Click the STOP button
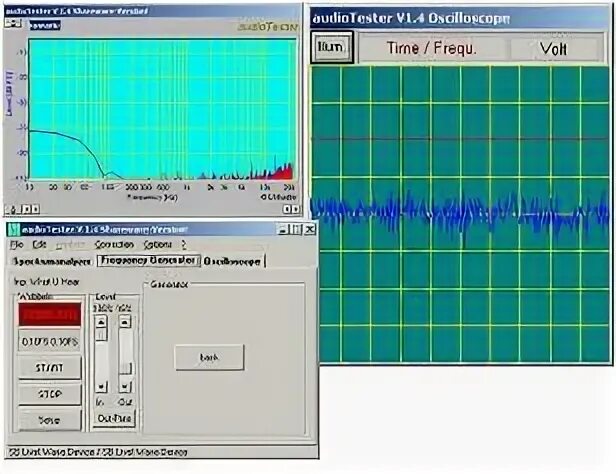This screenshot has width=616, height=474. [50, 394]
